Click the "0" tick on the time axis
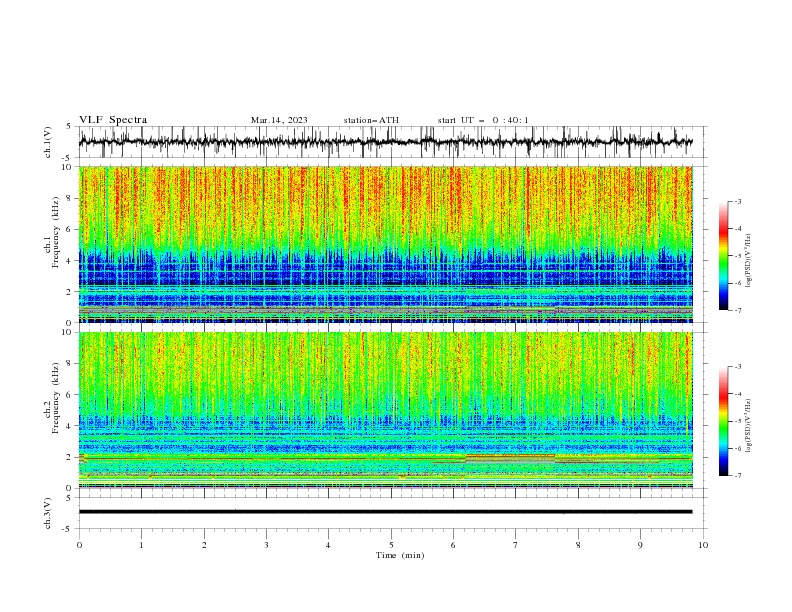The height and width of the screenshot is (612, 792). 79,545
